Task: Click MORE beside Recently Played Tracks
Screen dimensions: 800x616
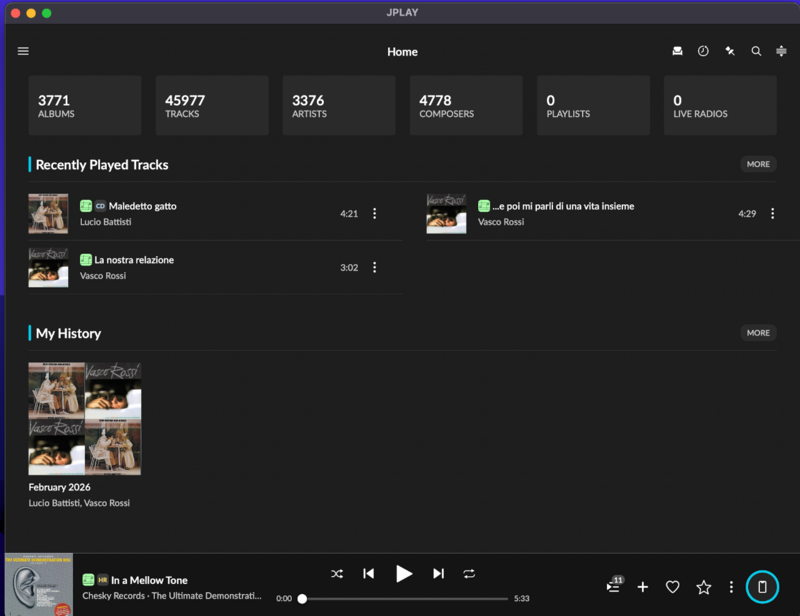Action: click(x=758, y=164)
